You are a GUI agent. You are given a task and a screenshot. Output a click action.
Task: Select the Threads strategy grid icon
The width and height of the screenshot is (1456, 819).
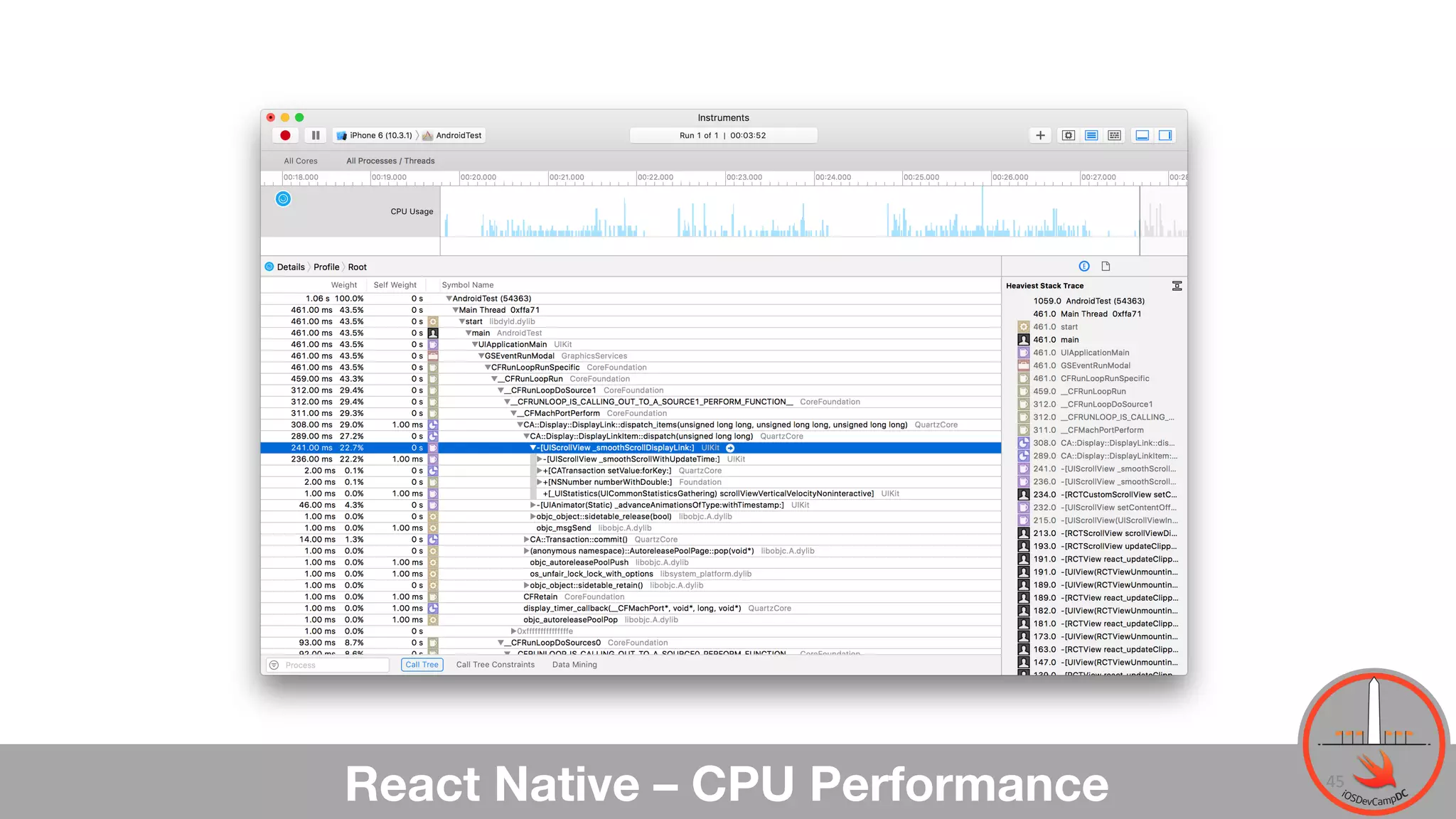point(1115,136)
